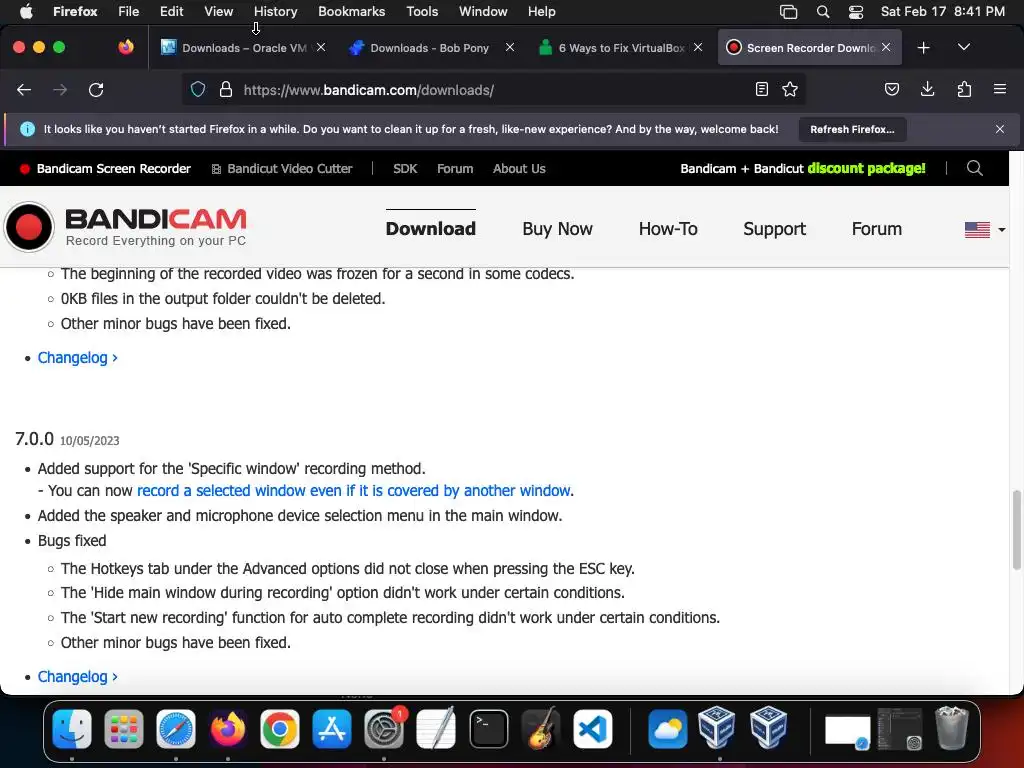1024x768 pixels.
Task: Open the About Us link
Action: [x=519, y=168]
